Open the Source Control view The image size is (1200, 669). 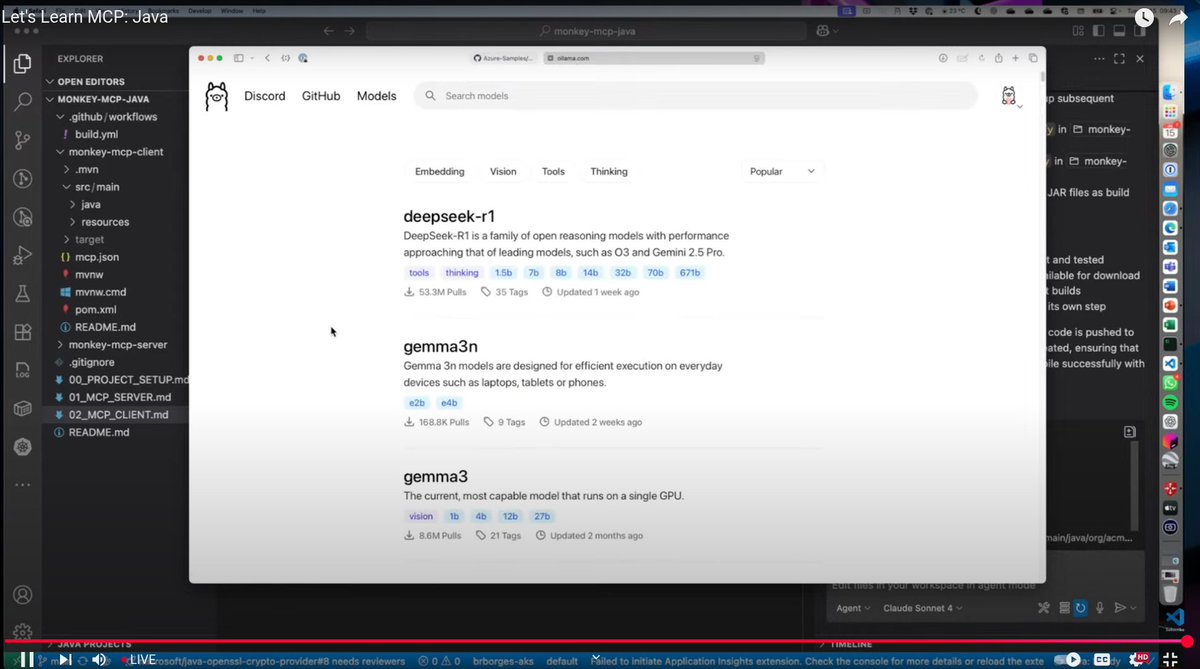(22, 140)
